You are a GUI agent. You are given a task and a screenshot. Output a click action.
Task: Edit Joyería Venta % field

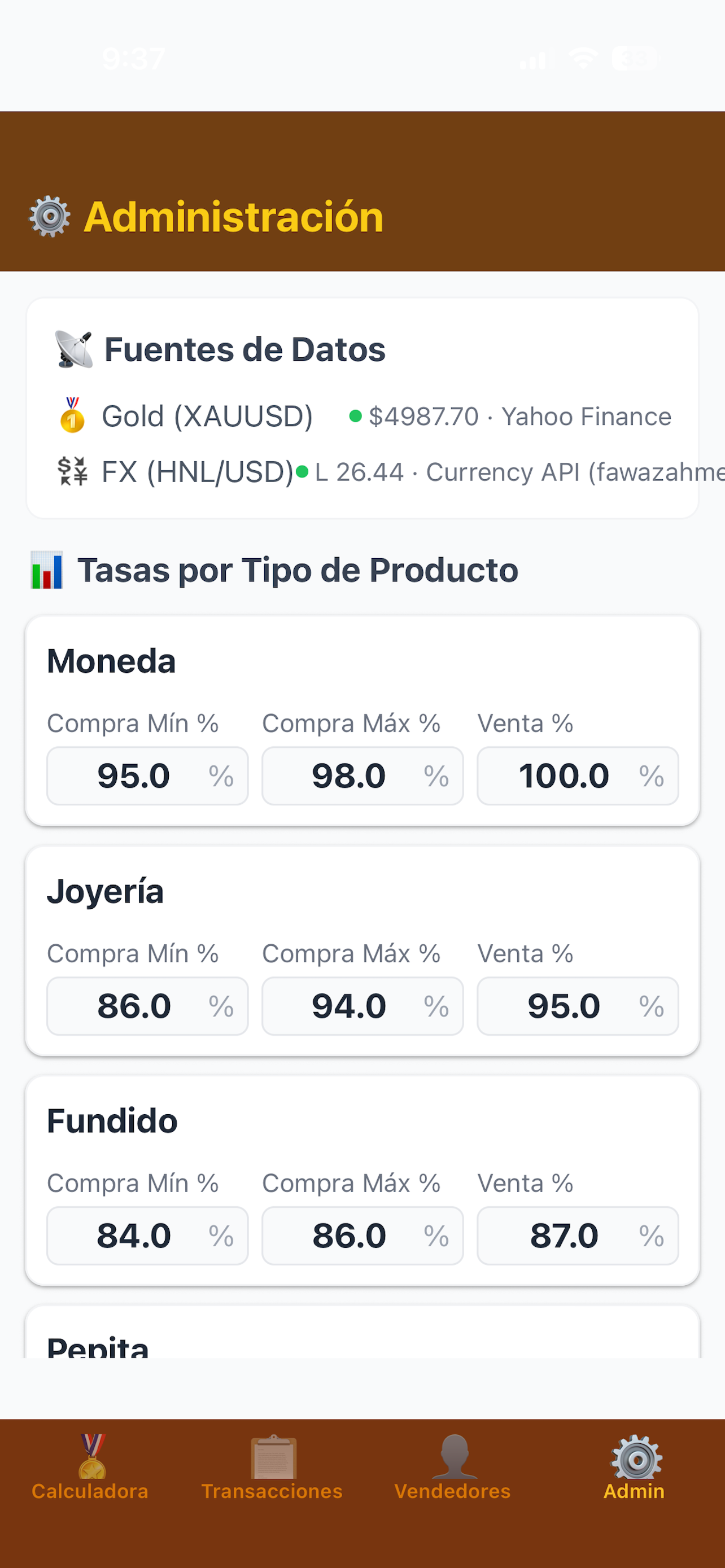pyautogui.click(x=578, y=1006)
